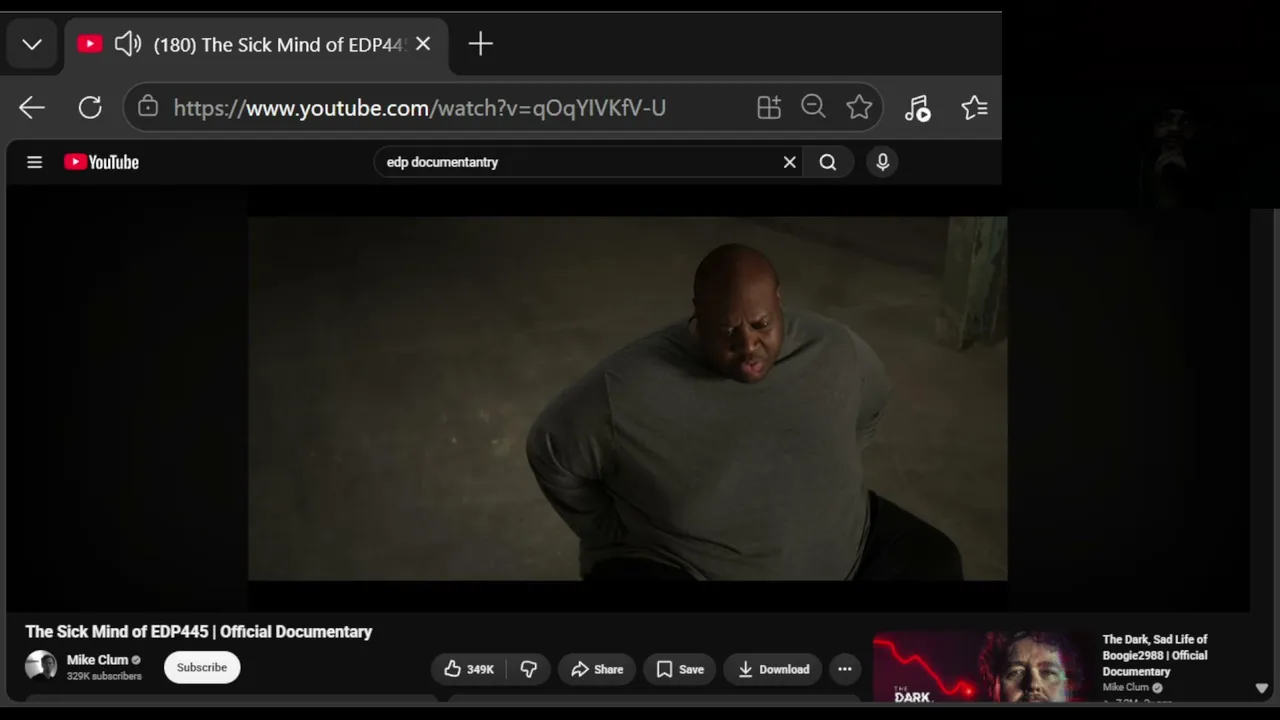This screenshot has height=720, width=1280.
Task: Reload the current page
Action: (90, 108)
